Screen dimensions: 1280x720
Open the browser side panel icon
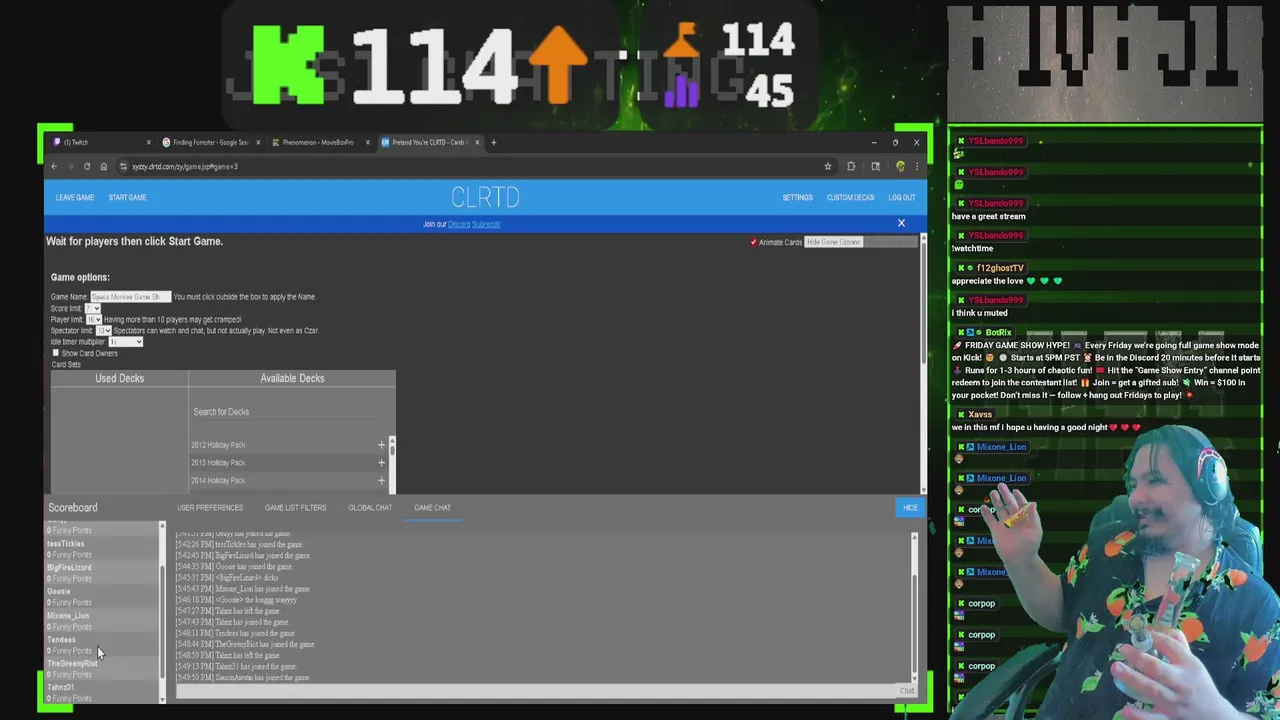coord(875,167)
